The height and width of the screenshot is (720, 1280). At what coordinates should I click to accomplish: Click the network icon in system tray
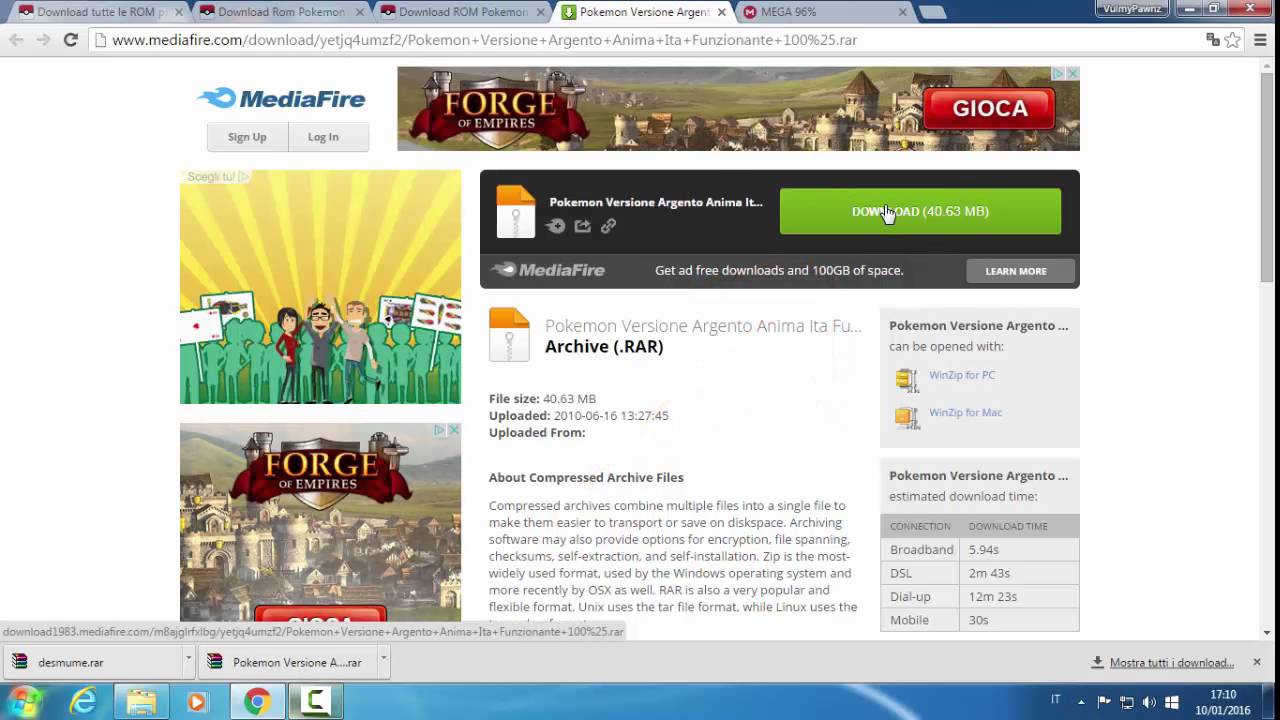coord(1127,702)
